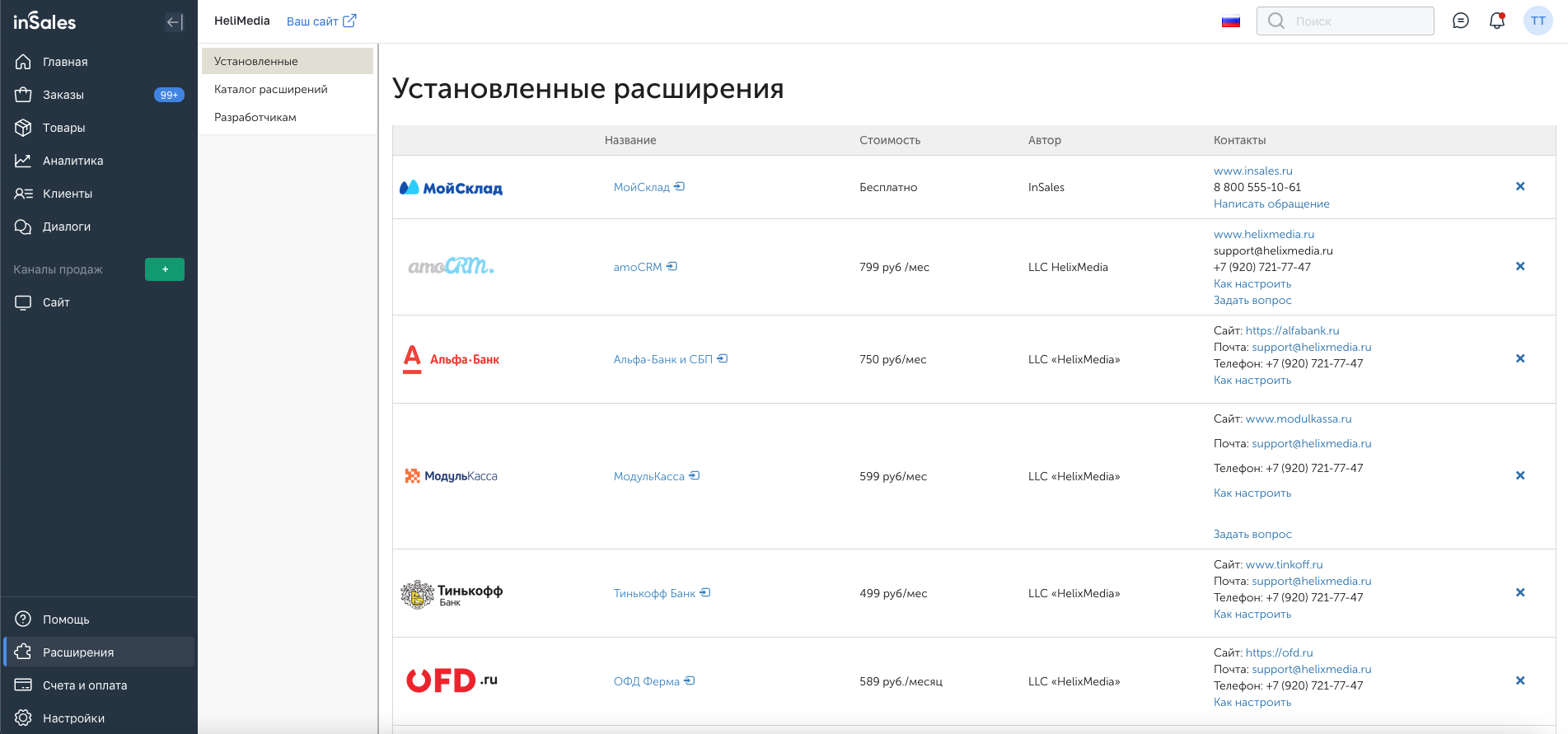This screenshot has height=734, width=1568.
Task: Click the 799 руб /мес price cell
Action: [895, 267]
